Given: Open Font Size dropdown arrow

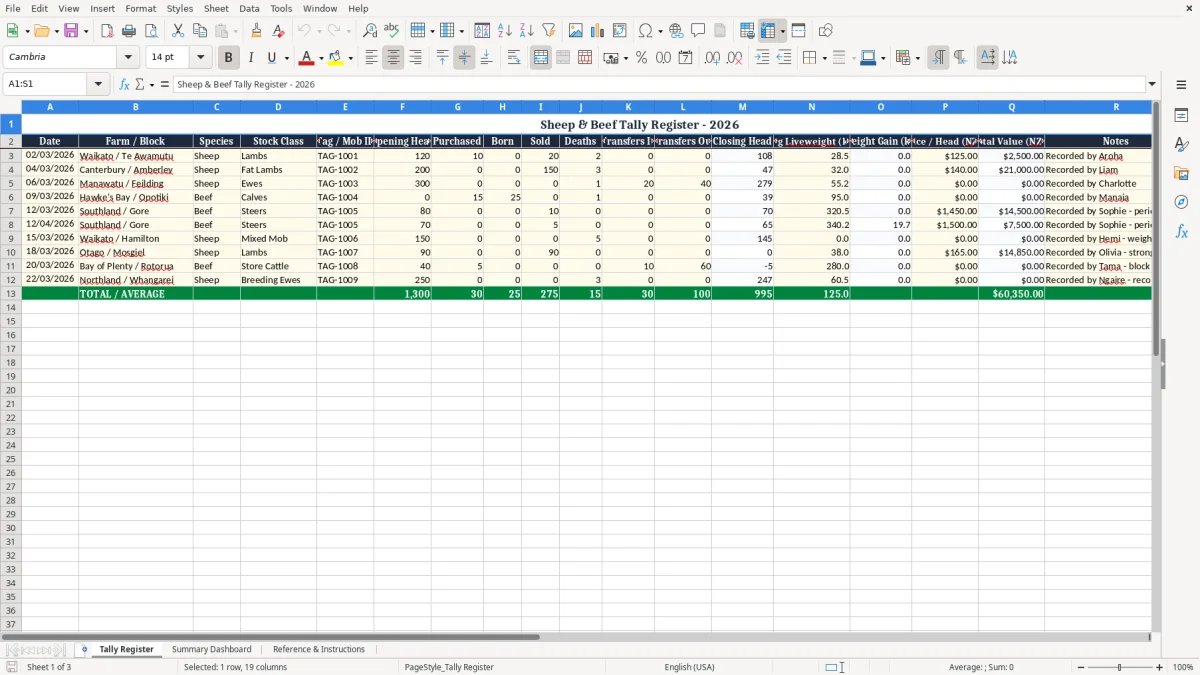Looking at the screenshot, I should 200,58.
